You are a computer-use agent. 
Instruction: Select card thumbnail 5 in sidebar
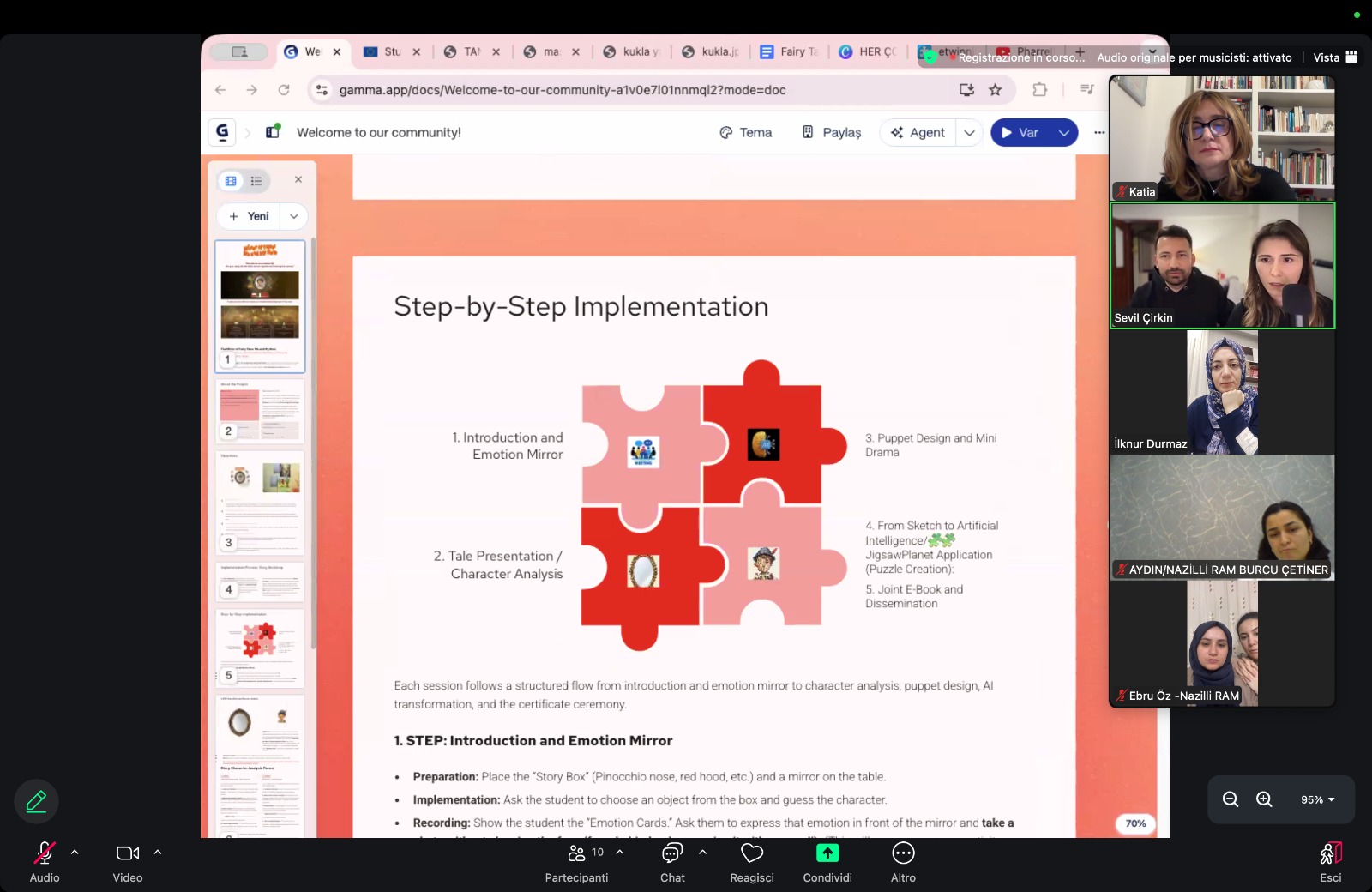coord(260,648)
